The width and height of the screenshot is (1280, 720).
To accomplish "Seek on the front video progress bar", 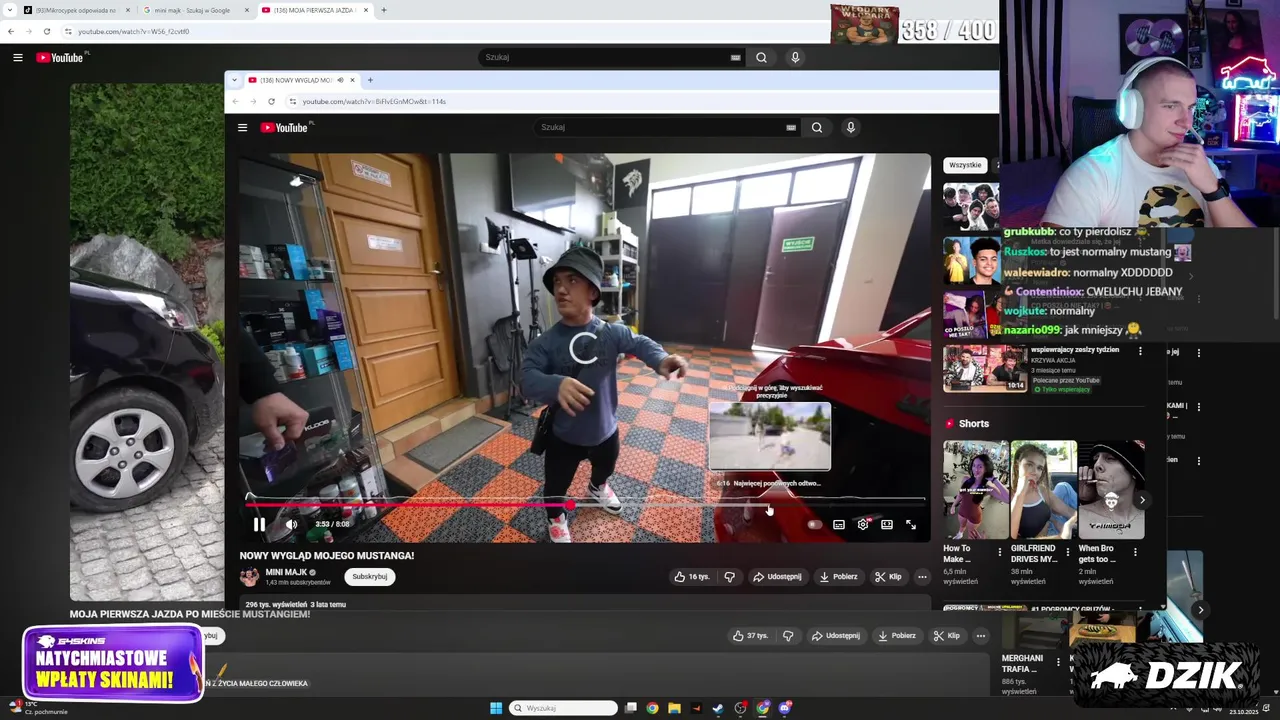I will 585,503.
